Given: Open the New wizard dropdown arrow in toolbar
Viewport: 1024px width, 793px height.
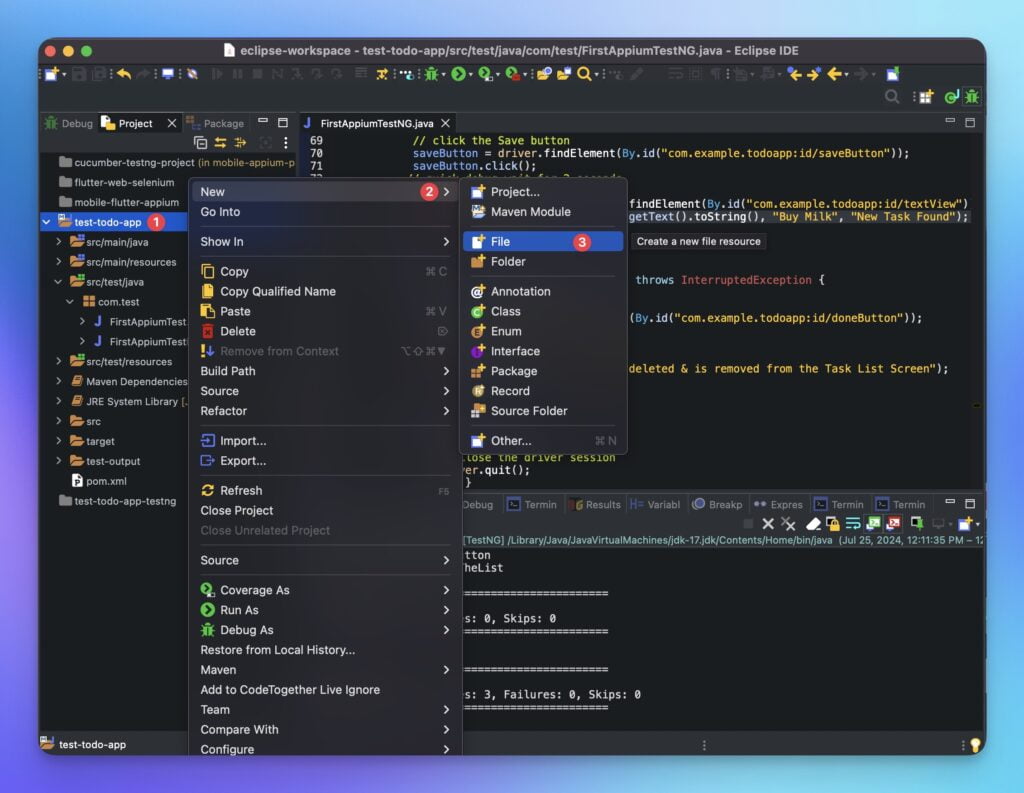Looking at the screenshot, I should click(64, 74).
